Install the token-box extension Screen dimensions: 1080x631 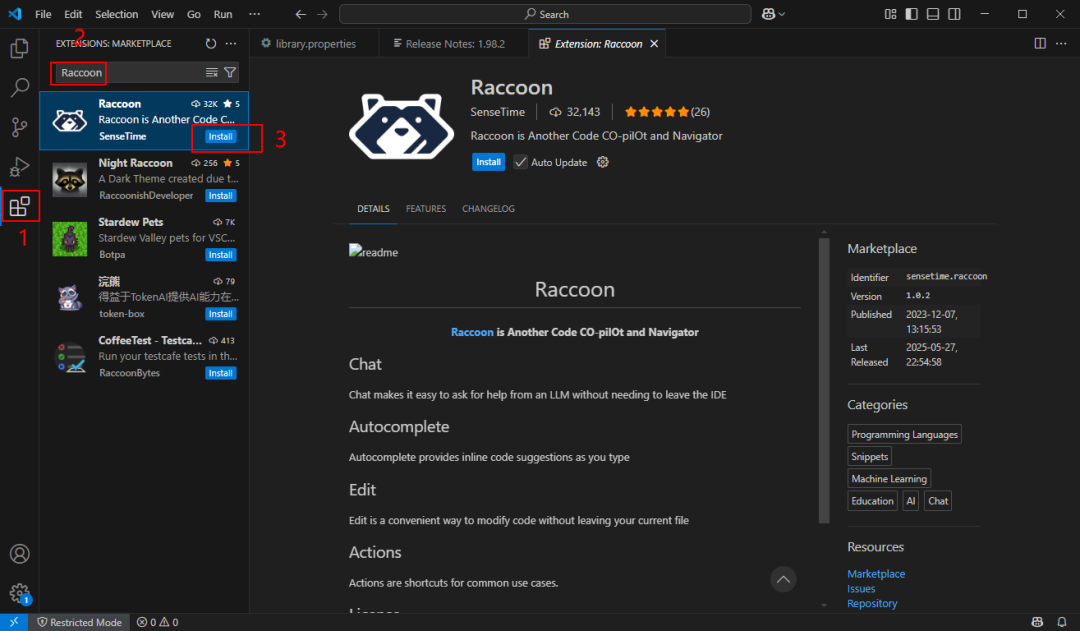pos(220,314)
